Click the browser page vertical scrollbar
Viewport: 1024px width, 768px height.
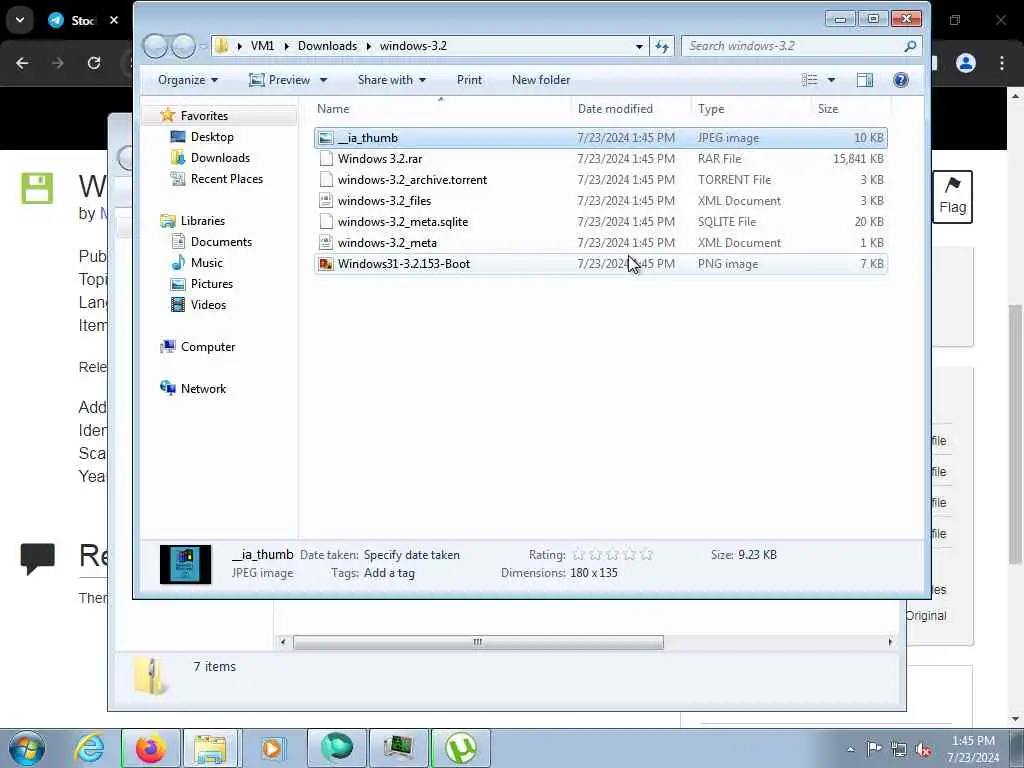point(1015,434)
